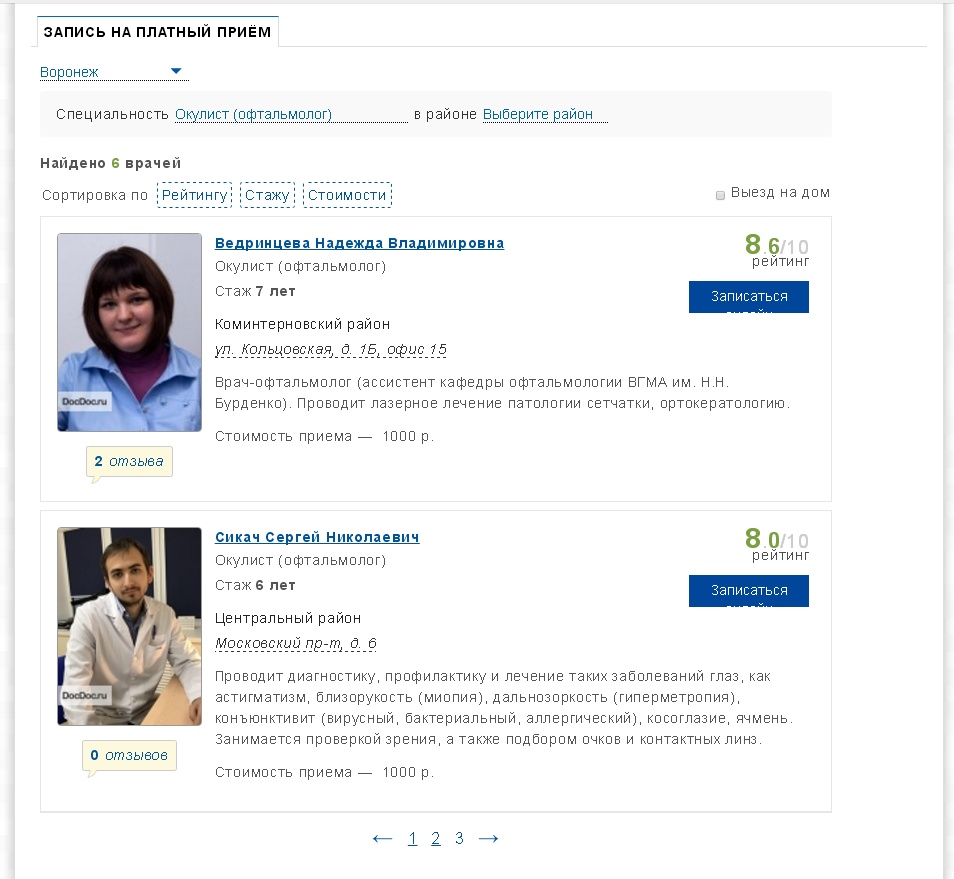Click the Центральный район text
The image size is (954, 879).
click(x=288, y=618)
